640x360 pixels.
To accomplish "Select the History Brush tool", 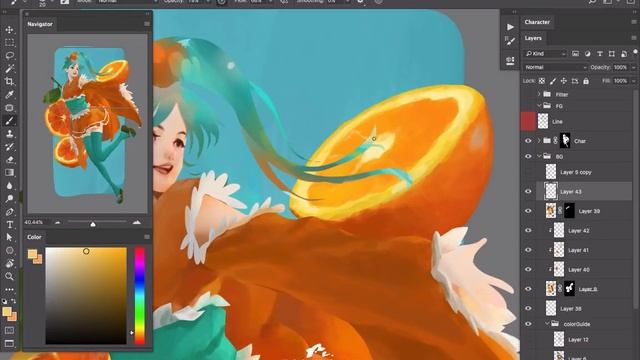I will coord(9,147).
